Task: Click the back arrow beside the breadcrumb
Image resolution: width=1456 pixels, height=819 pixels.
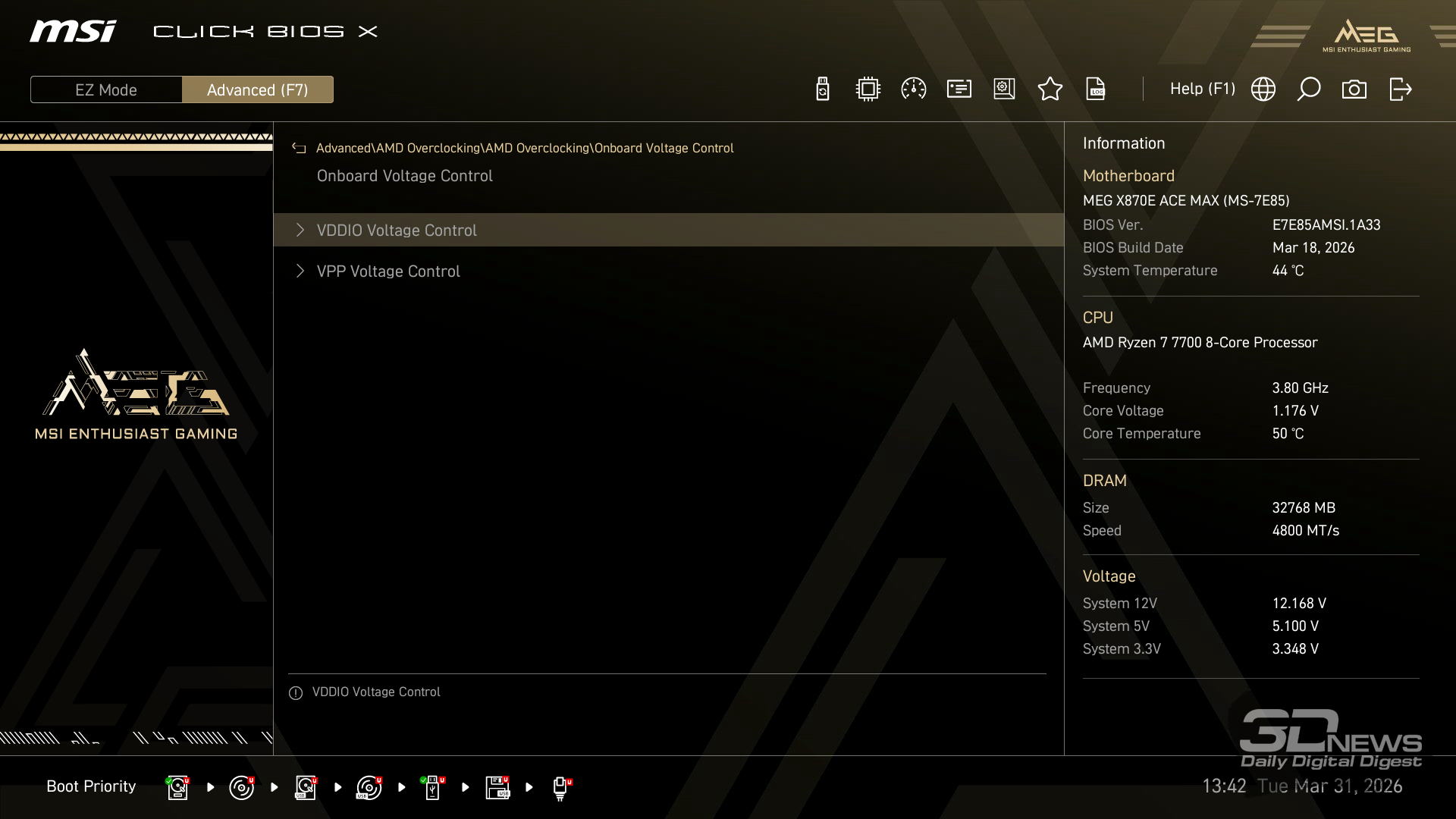Action: click(299, 149)
